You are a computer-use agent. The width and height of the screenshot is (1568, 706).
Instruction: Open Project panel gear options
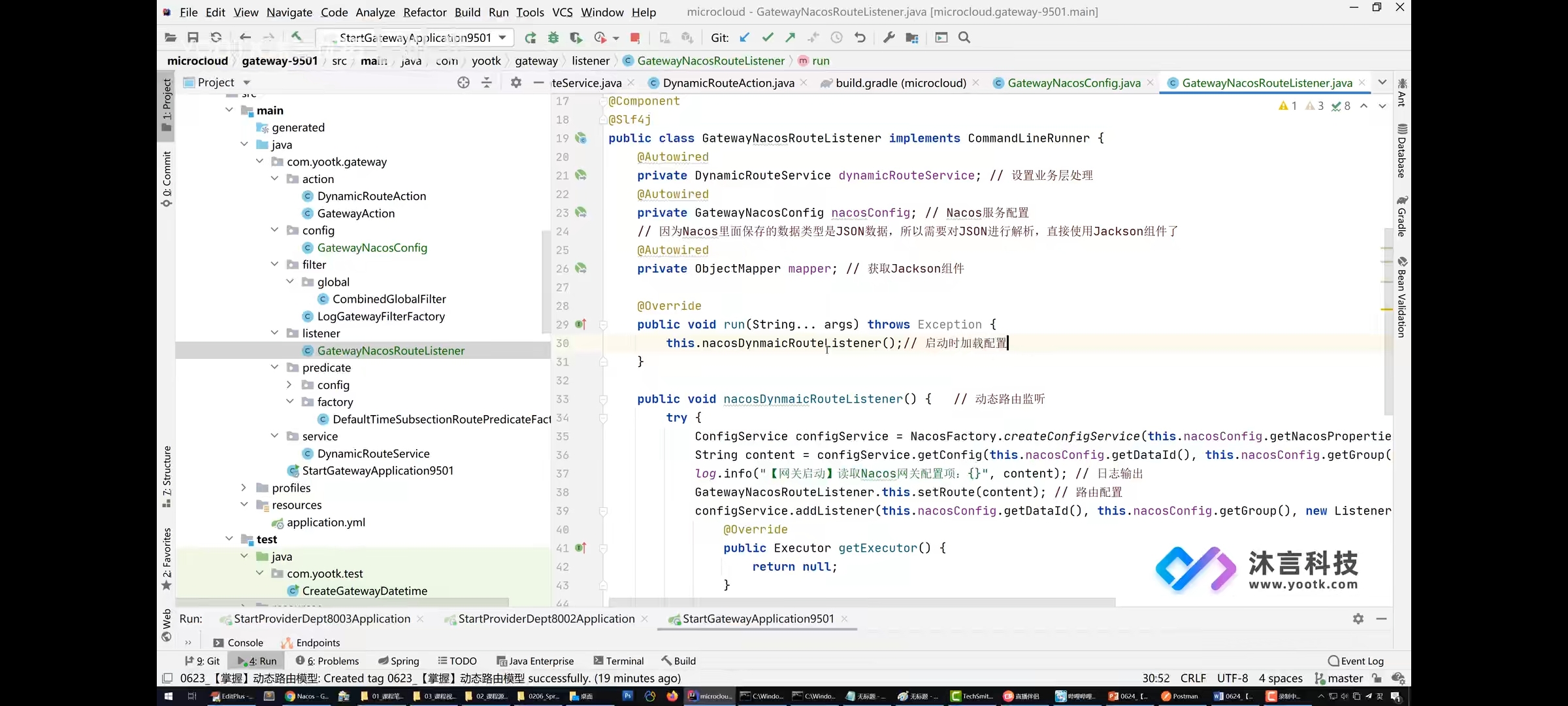click(516, 82)
